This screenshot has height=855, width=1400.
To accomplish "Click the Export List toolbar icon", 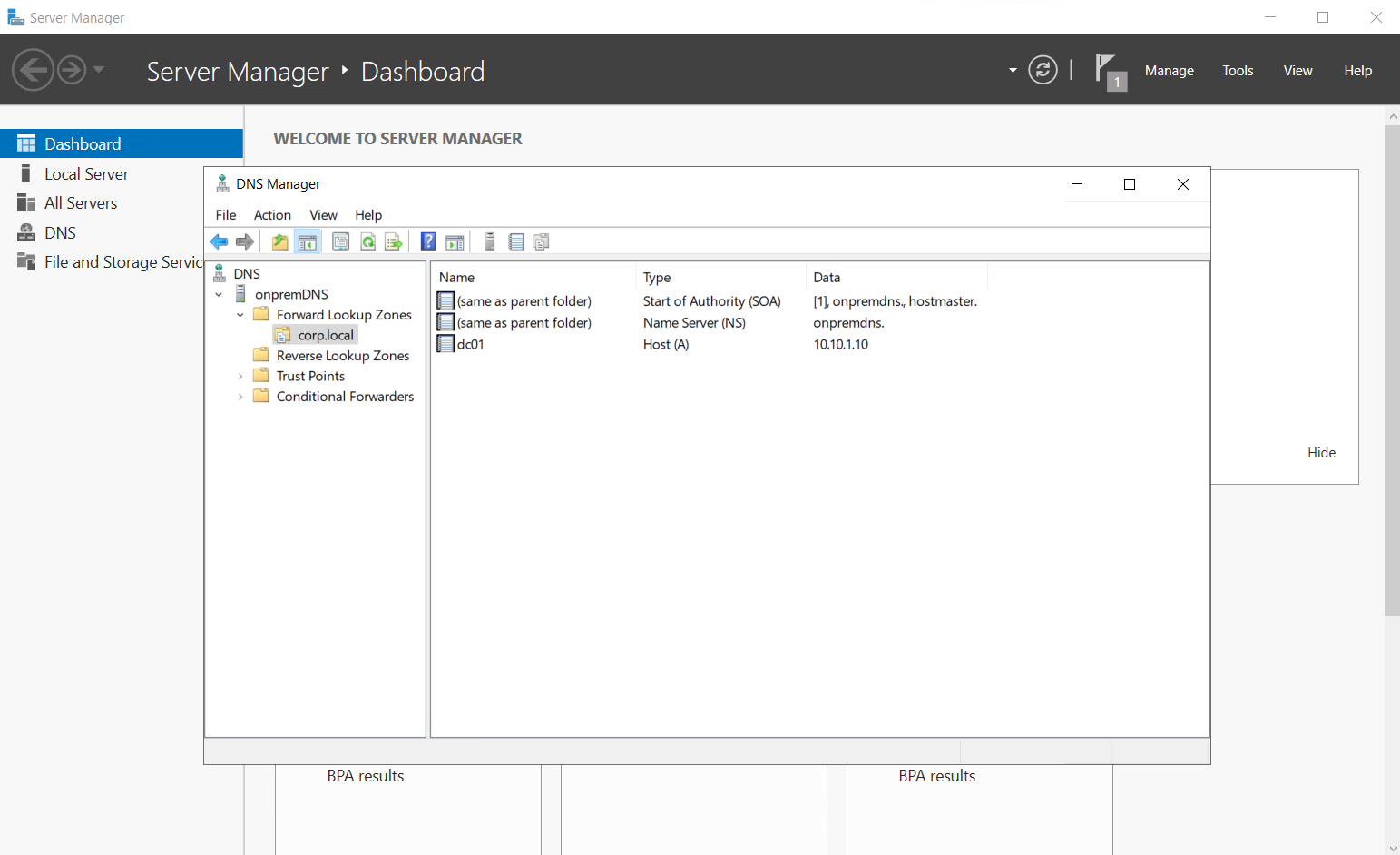I will coord(393,241).
